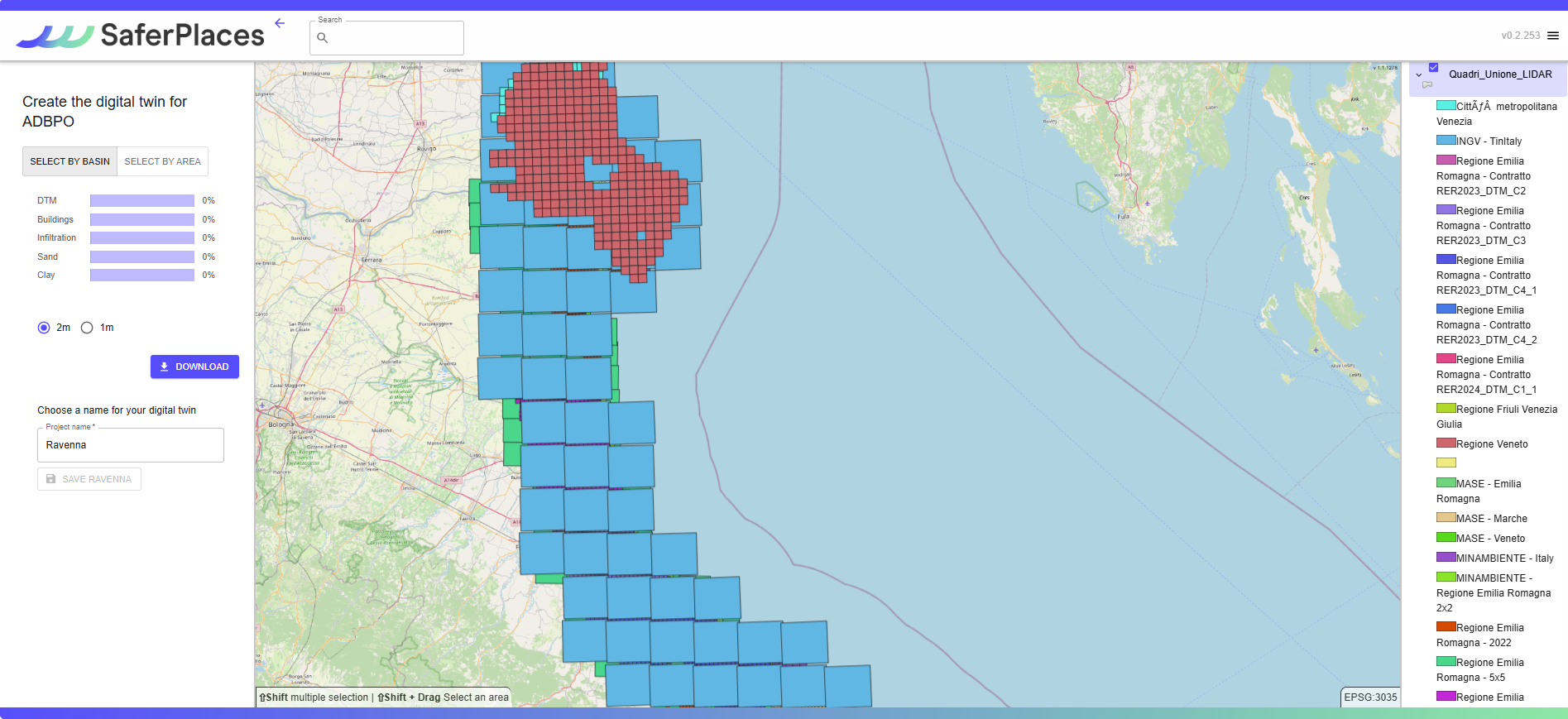This screenshot has height=719, width=1568.
Task: Open the hamburger menu beside version number
Action: (x=1553, y=36)
